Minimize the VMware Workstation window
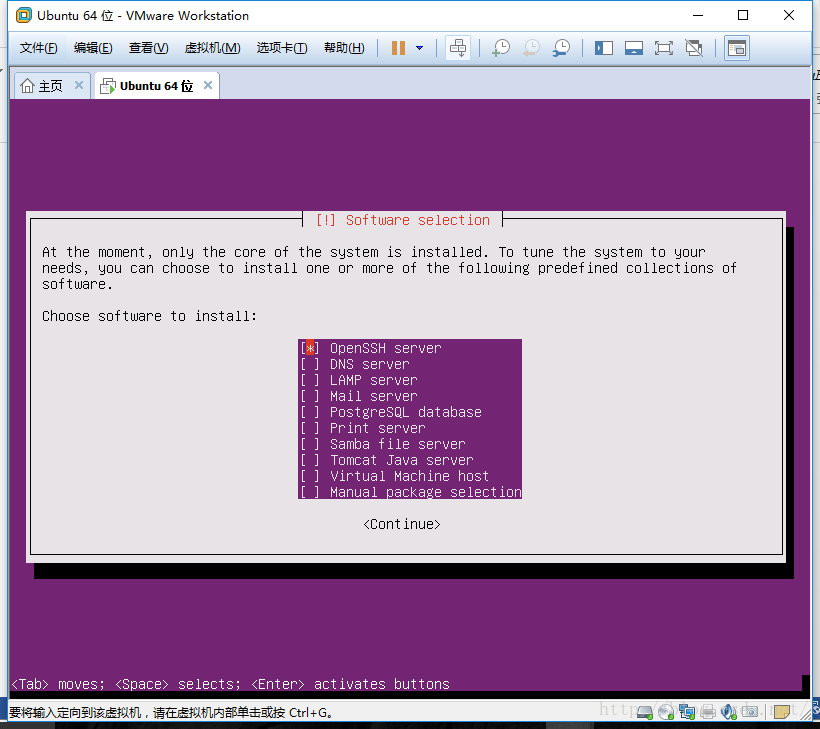 698,15
